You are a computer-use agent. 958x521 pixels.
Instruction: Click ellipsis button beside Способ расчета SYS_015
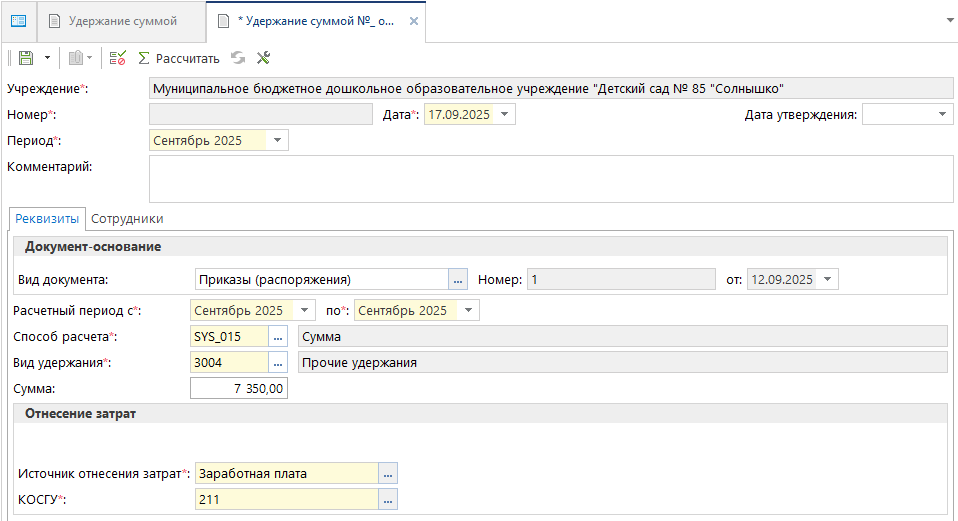pyautogui.click(x=278, y=337)
